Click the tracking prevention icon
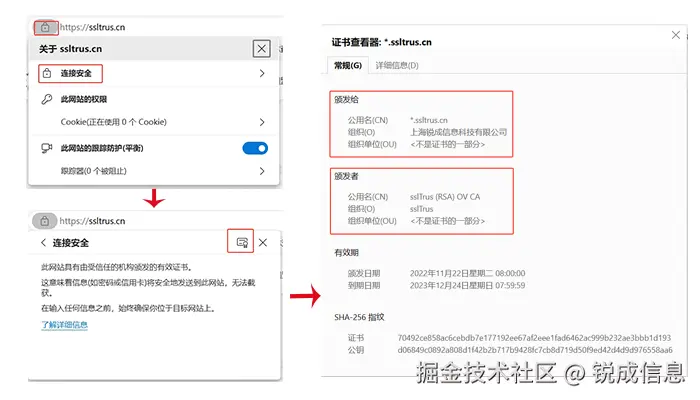The image size is (700, 400). 46,148
